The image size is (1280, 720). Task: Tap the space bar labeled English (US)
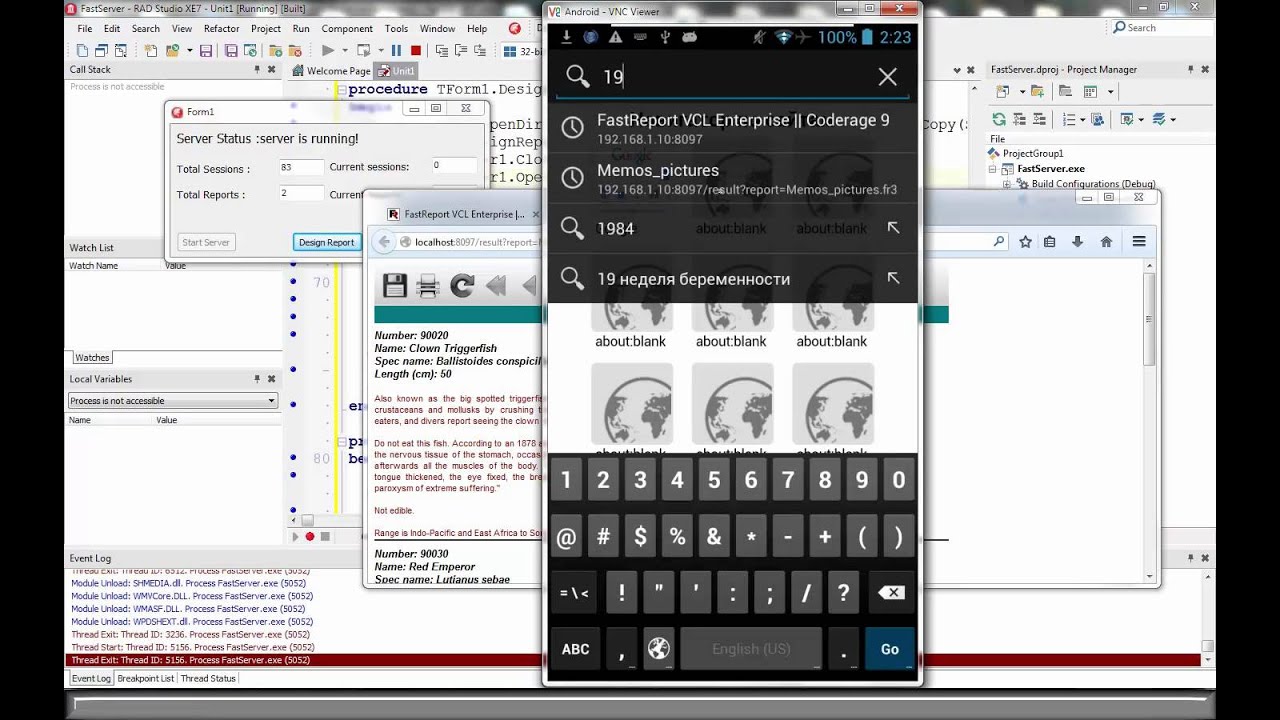(x=751, y=649)
